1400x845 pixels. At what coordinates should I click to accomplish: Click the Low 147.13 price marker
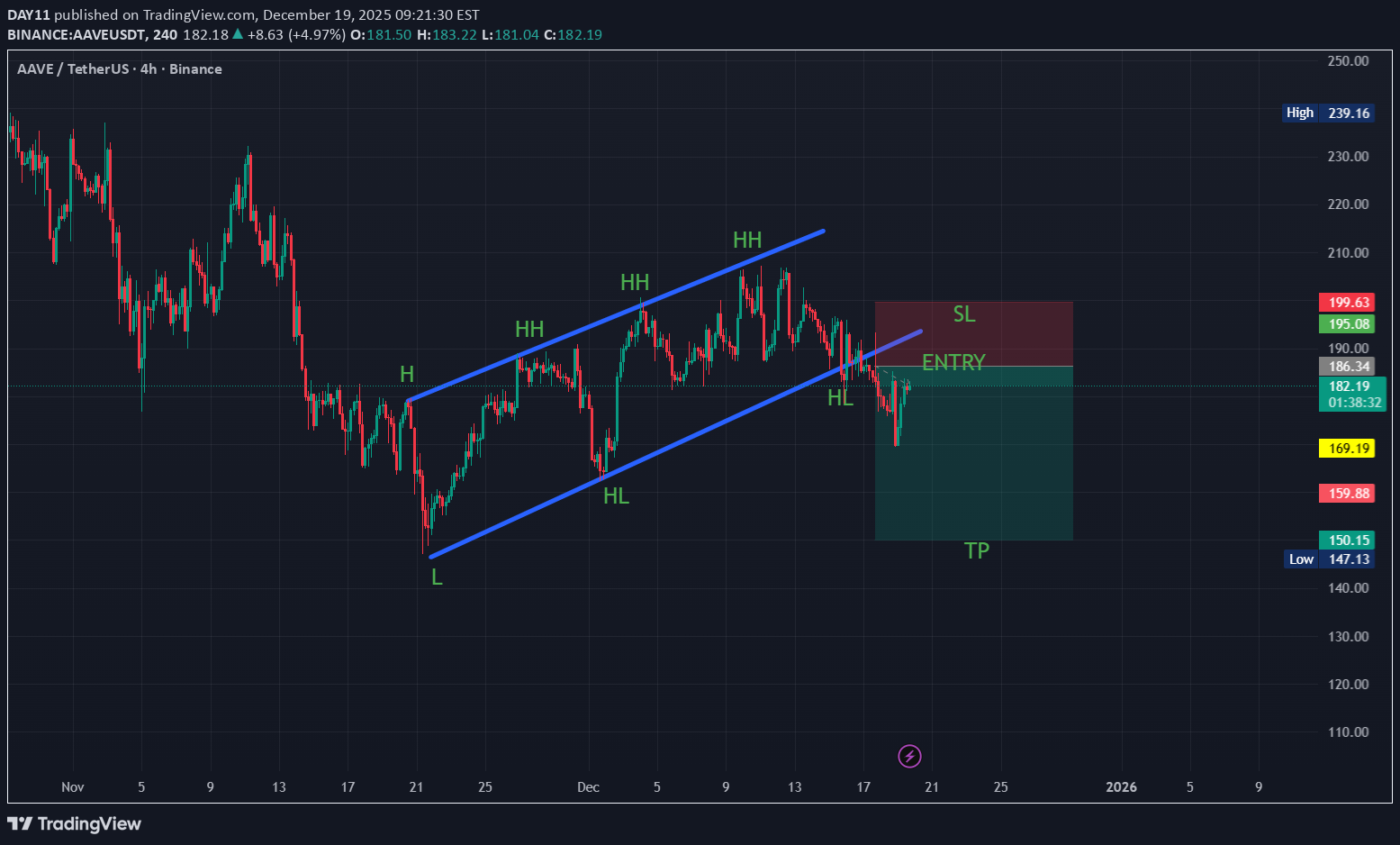click(x=1329, y=559)
